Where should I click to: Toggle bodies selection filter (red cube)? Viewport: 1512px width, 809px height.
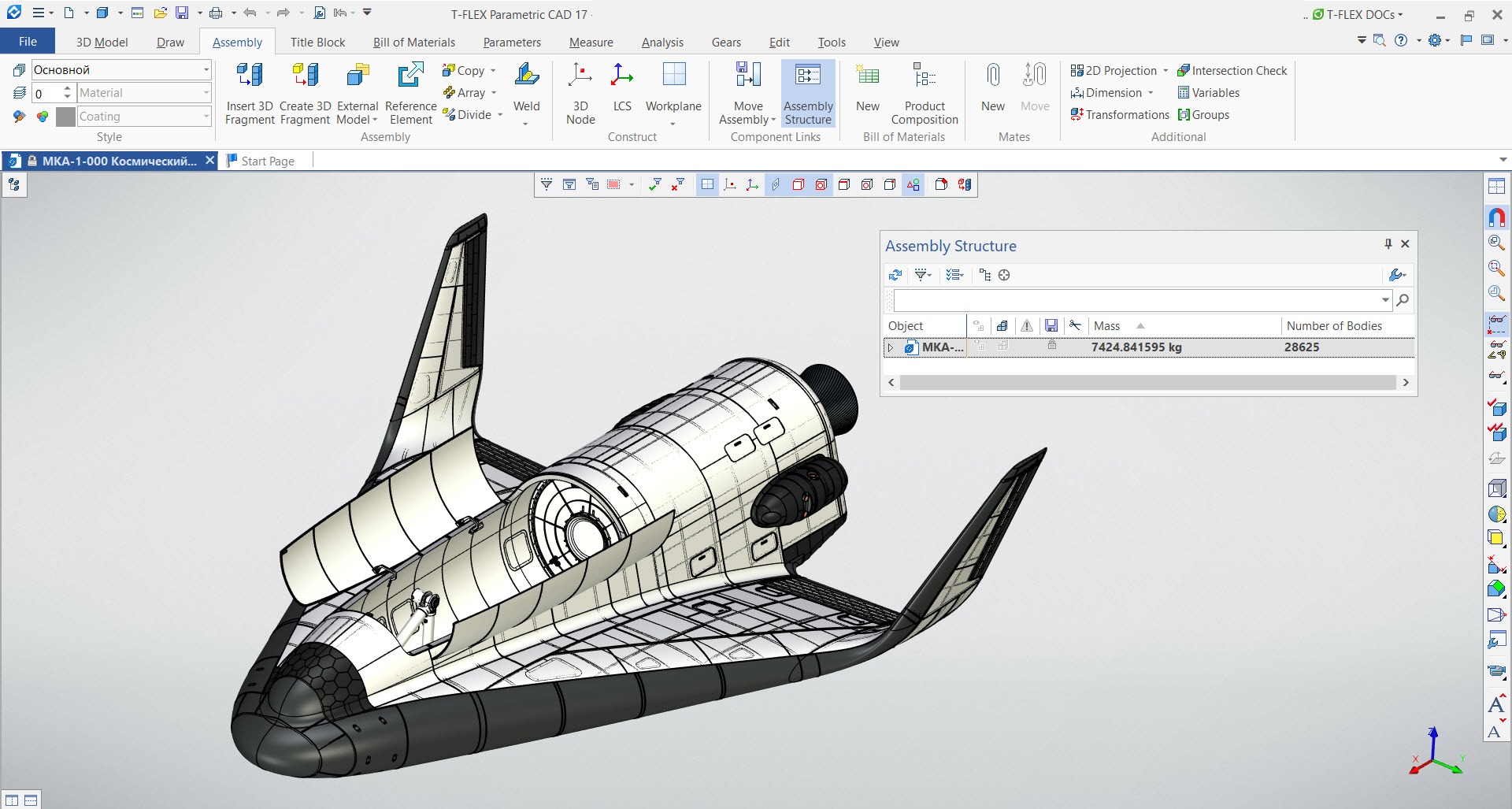(799, 185)
